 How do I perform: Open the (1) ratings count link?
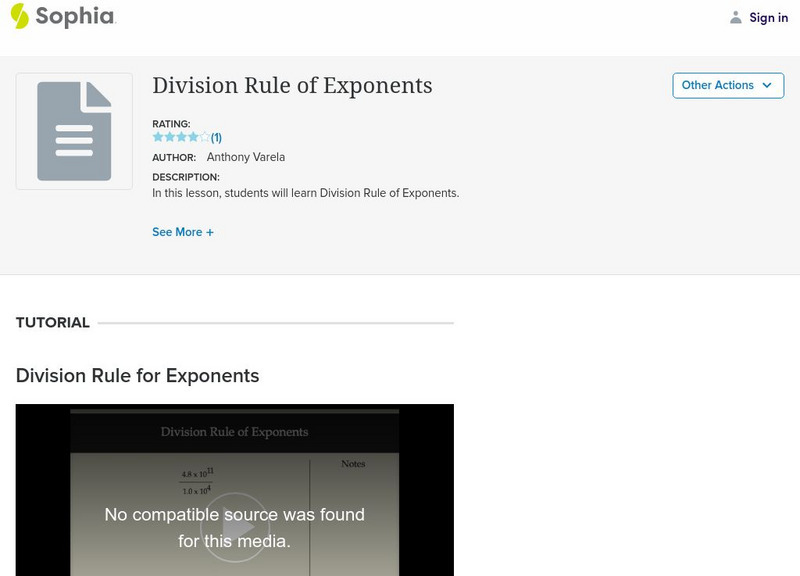tap(215, 136)
